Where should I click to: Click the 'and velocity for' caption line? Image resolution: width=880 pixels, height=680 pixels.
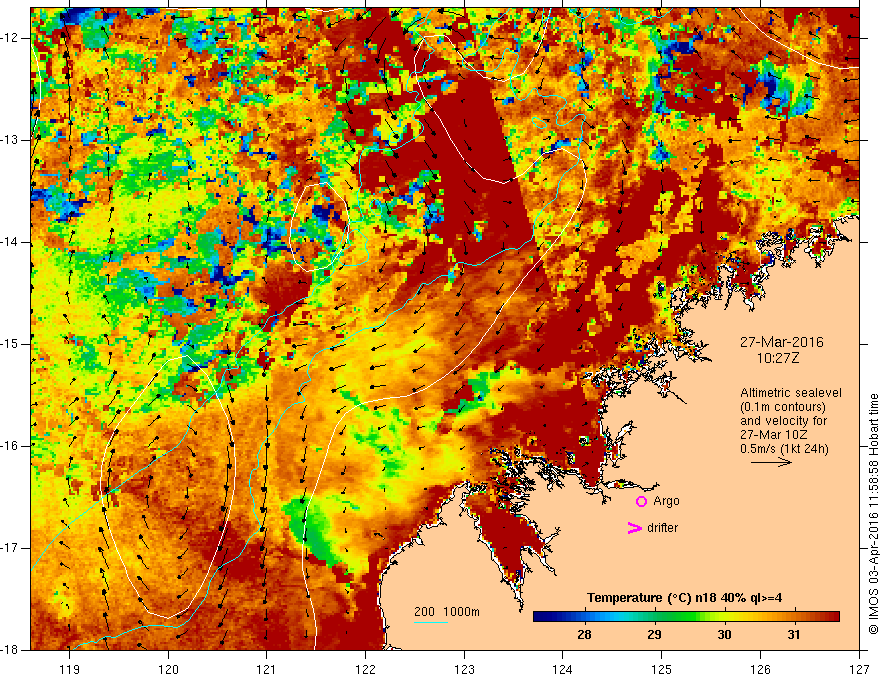[x=783, y=421]
